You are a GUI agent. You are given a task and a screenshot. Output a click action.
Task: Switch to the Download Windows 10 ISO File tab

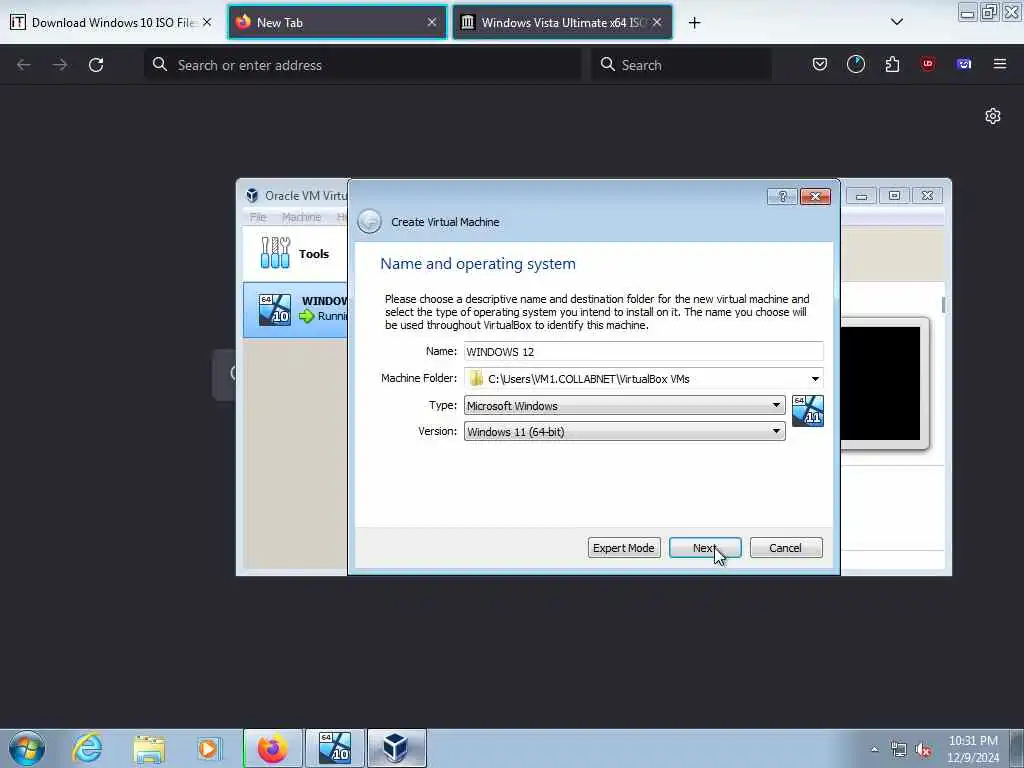[x=111, y=22]
